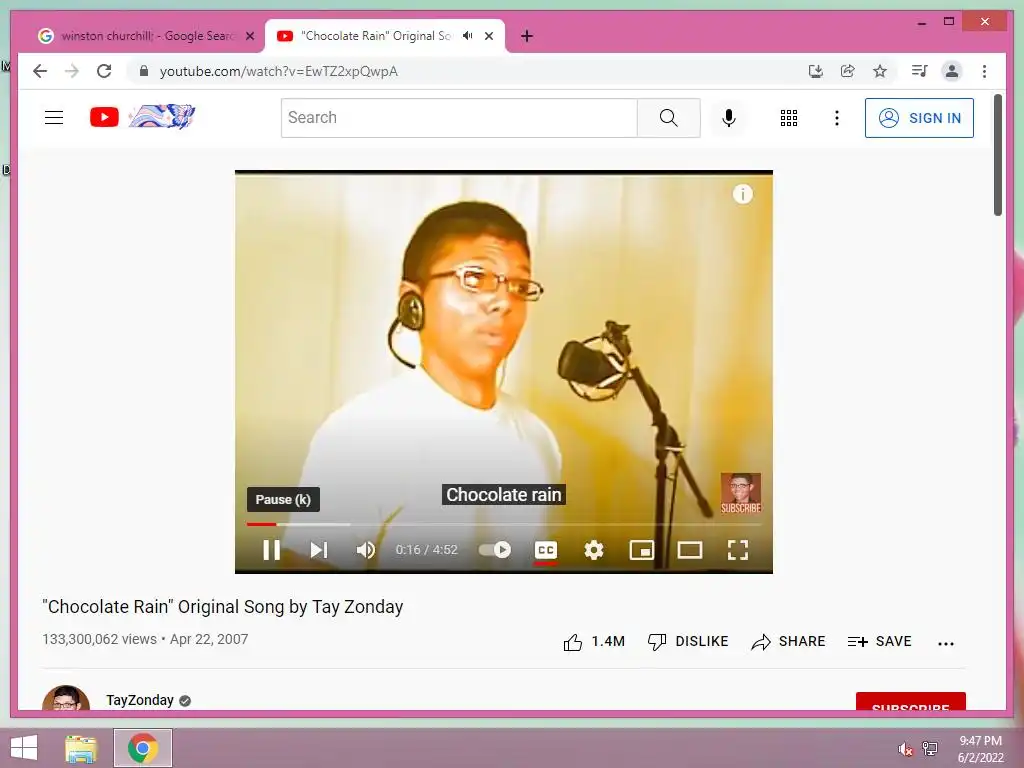SAVE video to a playlist
The width and height of the screenshot is (1024, 768).
click(879, 642)
